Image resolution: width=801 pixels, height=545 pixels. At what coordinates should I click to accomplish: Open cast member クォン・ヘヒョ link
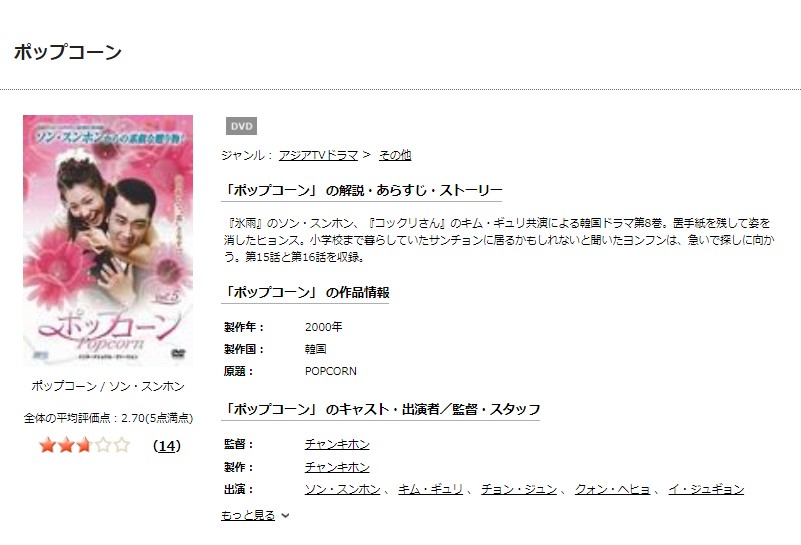click(x=612, y=489)
